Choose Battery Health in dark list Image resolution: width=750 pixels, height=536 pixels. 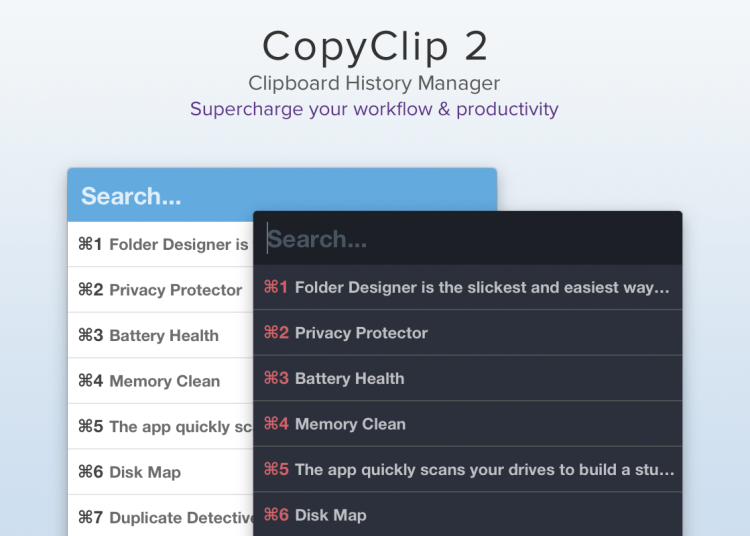point(349,379)
